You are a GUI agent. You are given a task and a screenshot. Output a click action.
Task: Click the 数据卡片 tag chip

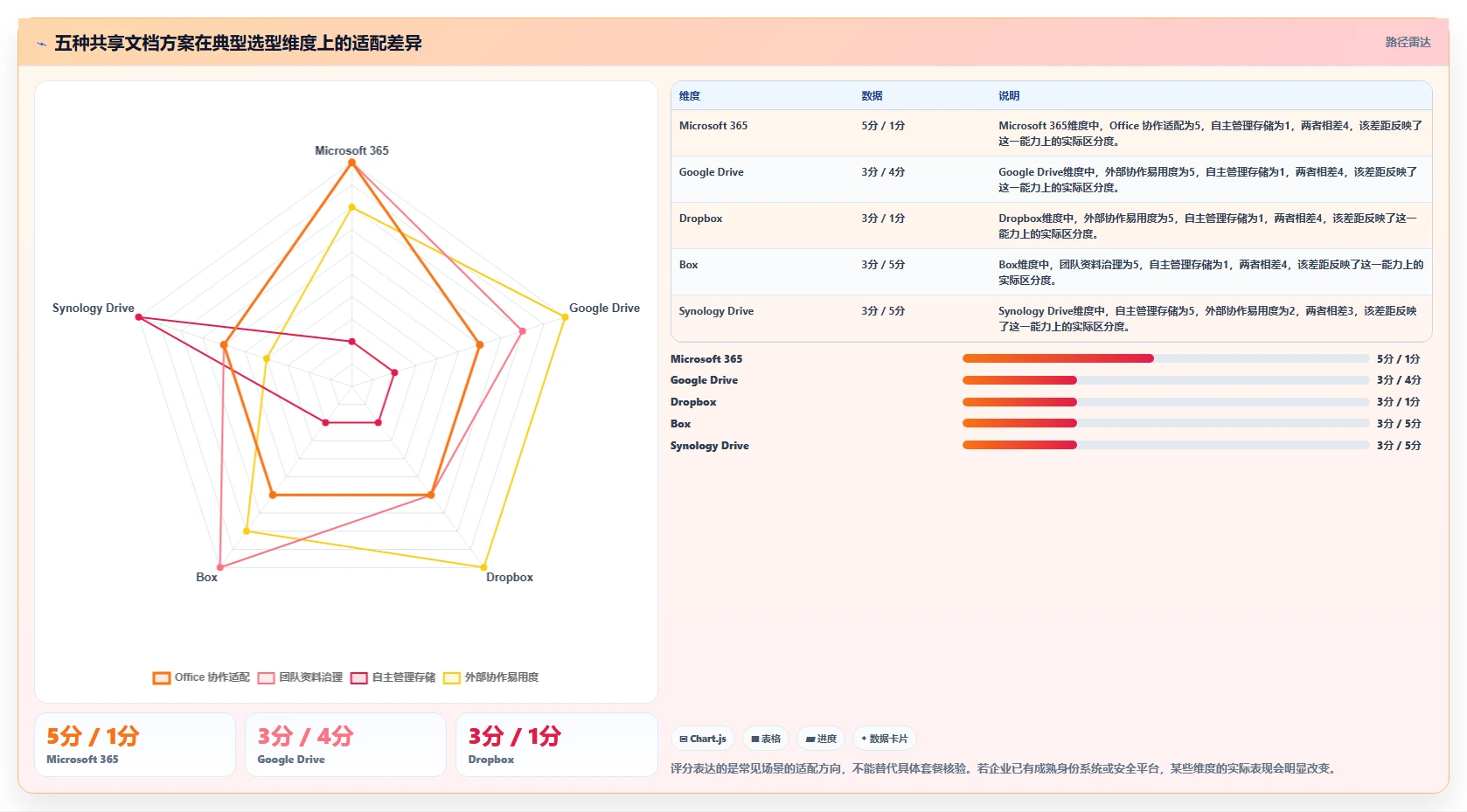pos(885,739)
